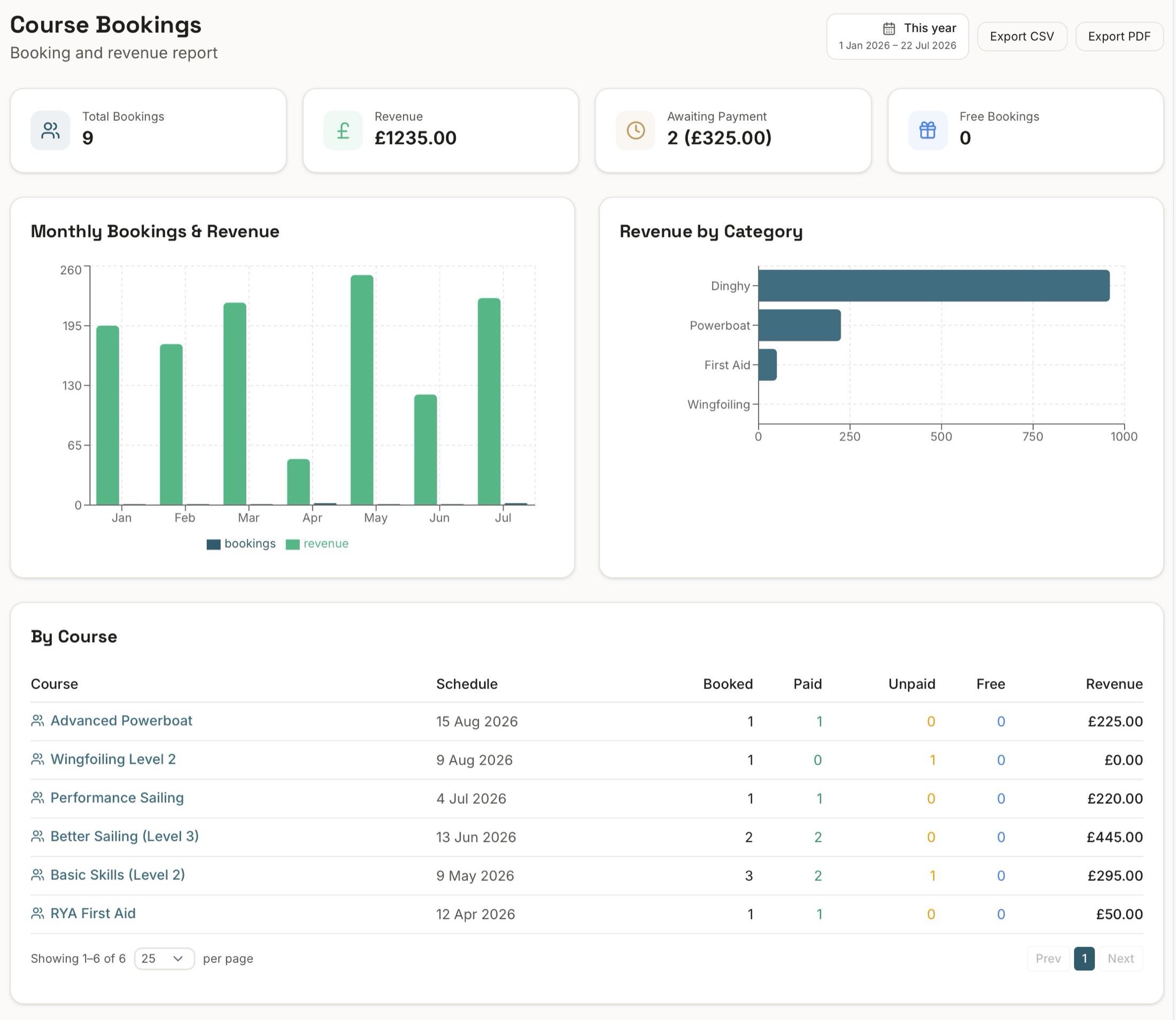Click the Schedule column header
The height and width of the screenshot is (1020, 1176).
coord(467,684)
